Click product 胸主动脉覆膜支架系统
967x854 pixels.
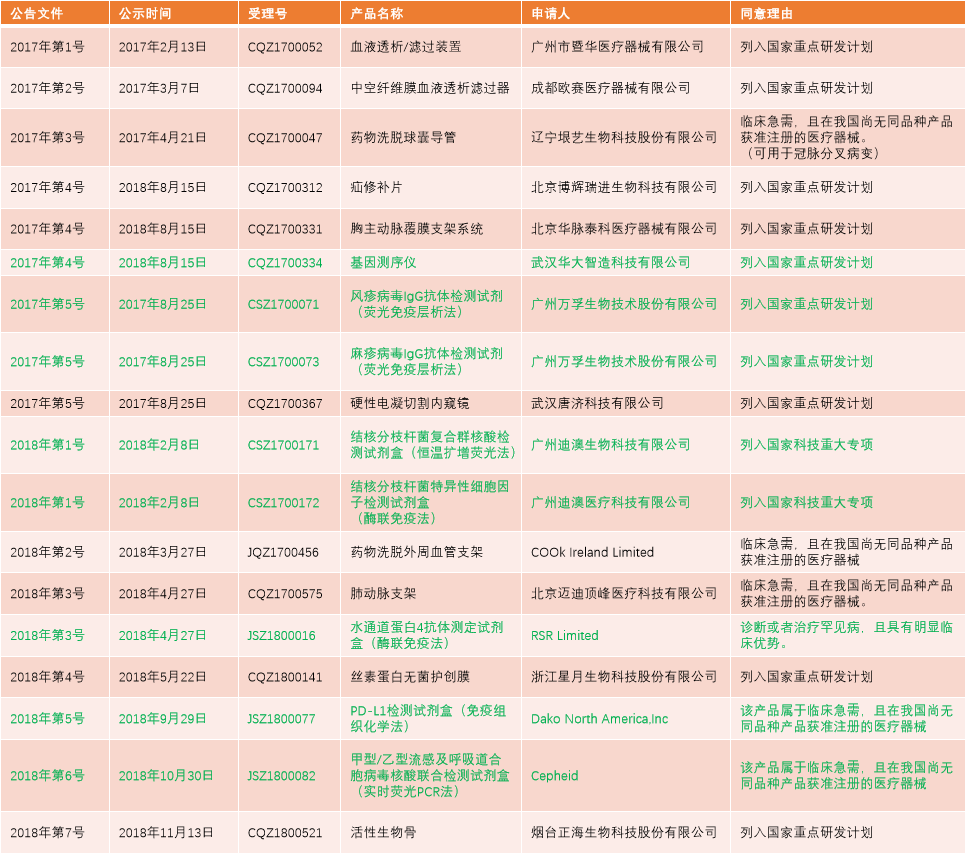click(416, 229)
